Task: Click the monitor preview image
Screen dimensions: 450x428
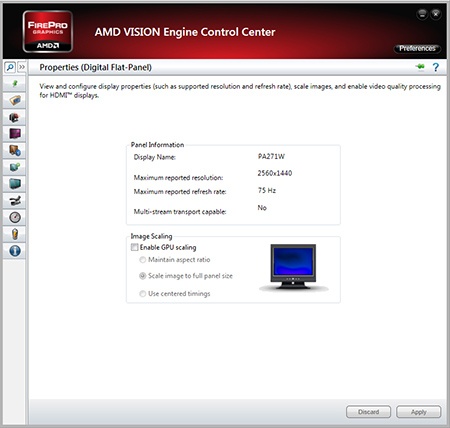Action: 293,267
